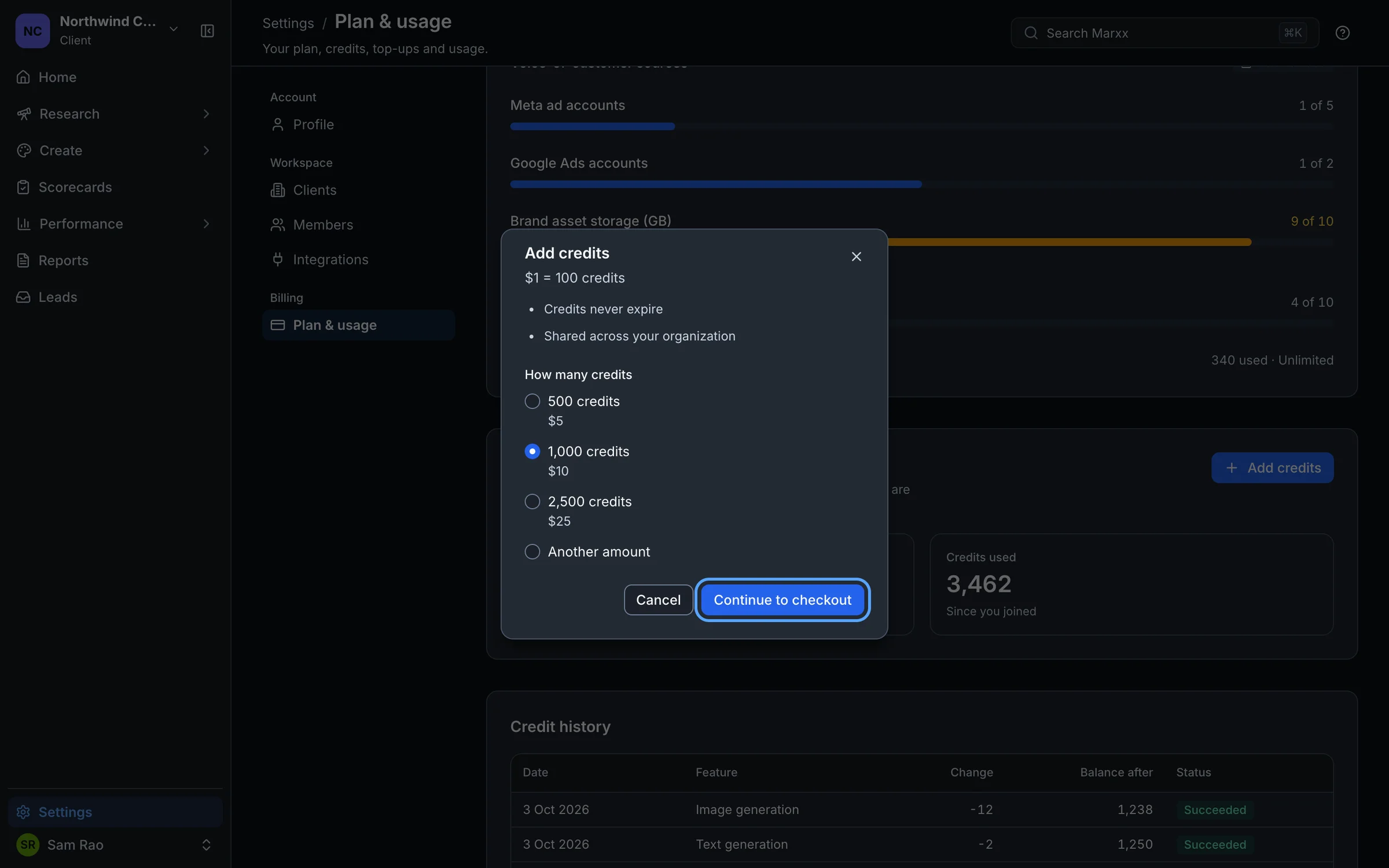Open the Sam Rao account menu chevrons

206,845
